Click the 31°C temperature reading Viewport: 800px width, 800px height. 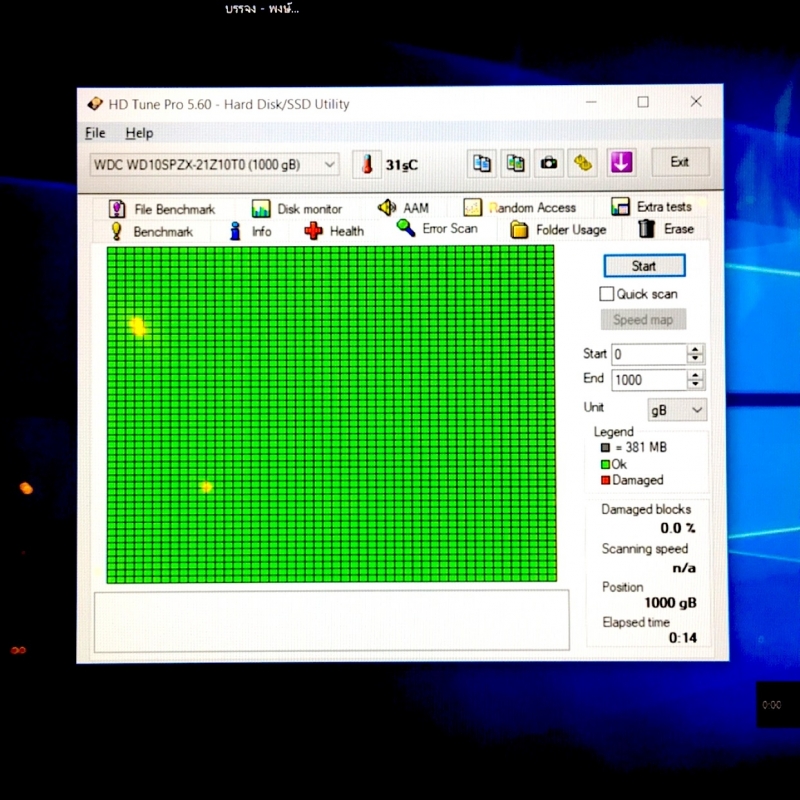402,165
